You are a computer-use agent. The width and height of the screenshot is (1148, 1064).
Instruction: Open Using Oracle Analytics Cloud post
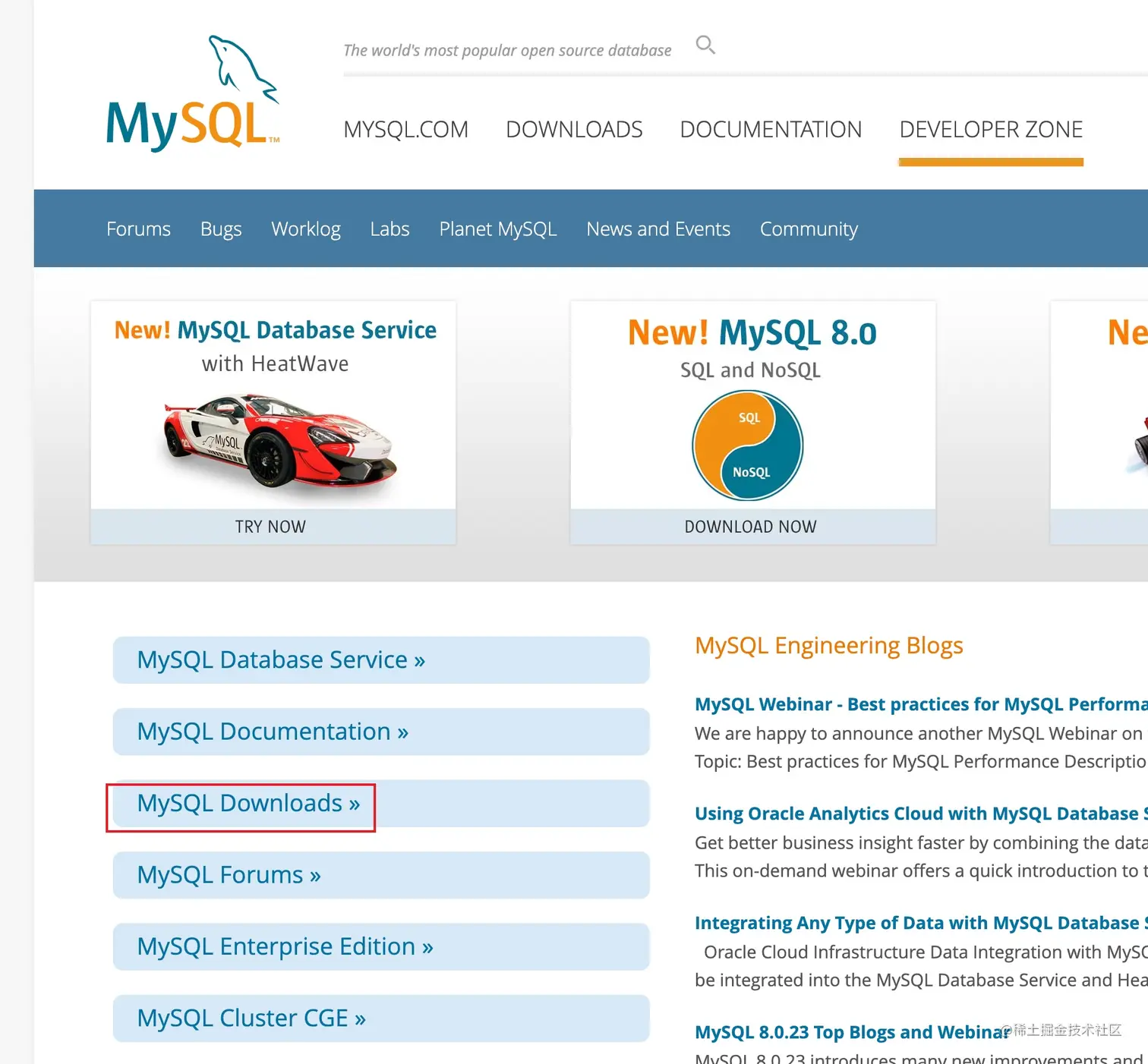(921, 814)
